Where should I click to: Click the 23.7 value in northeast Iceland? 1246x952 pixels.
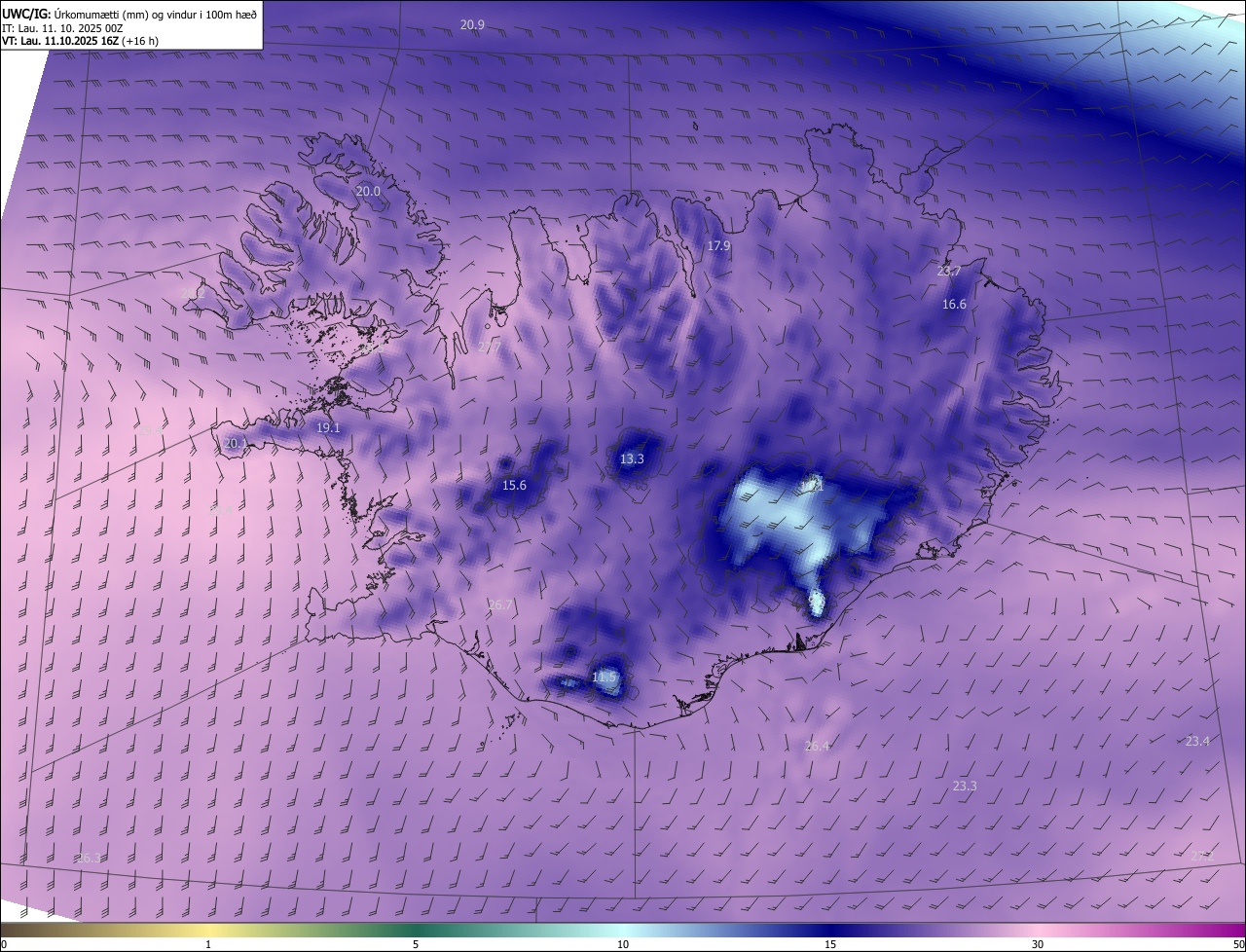pyautogui.click(x=949, y=272)
